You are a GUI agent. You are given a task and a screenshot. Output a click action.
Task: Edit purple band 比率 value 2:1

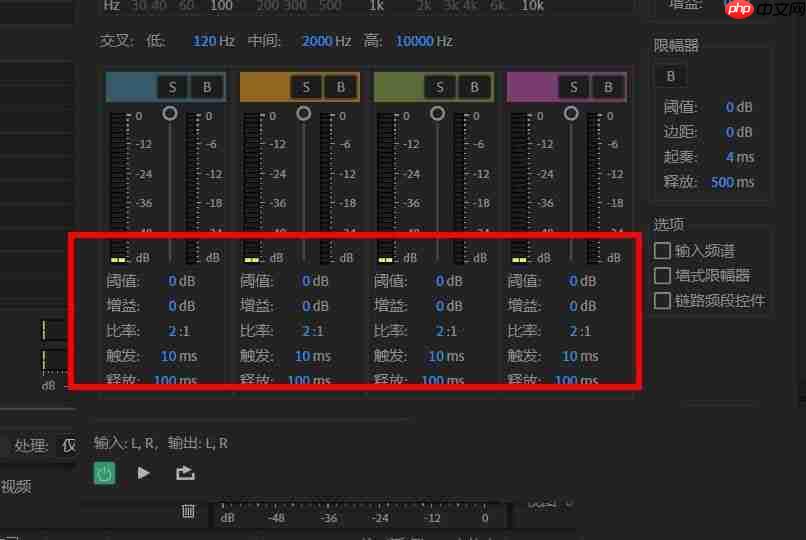point(580,331)
